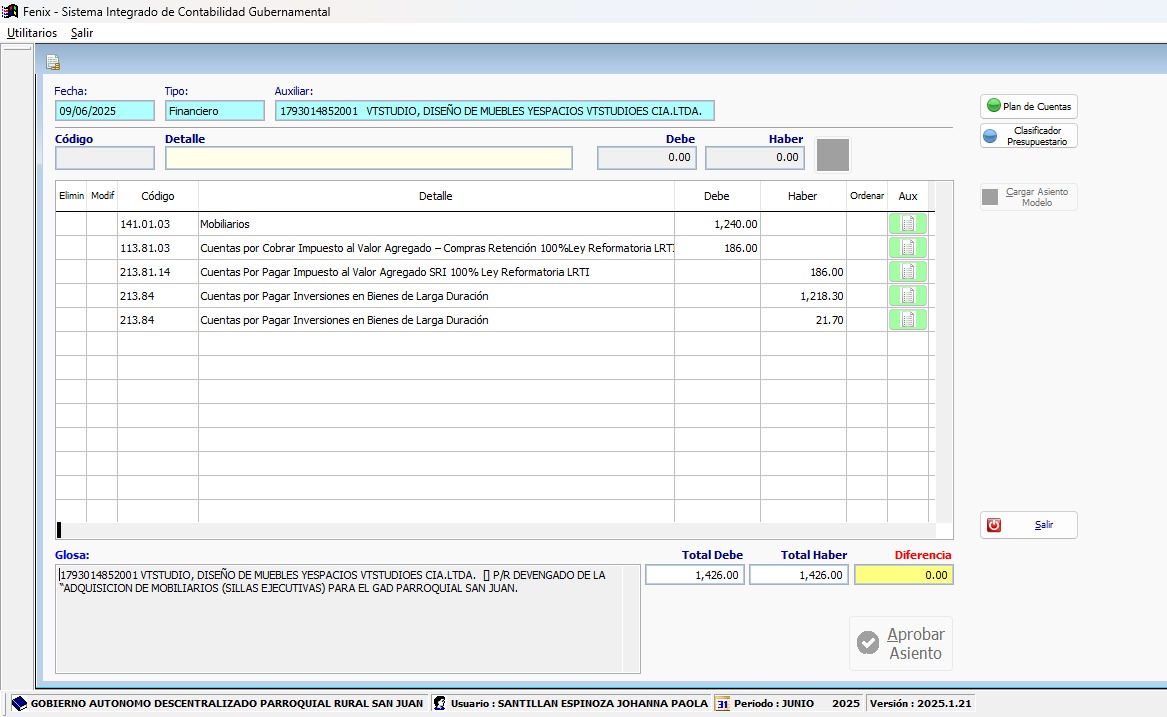
Task: Click the Salir button with red power icon
Action: [1028, 525]
